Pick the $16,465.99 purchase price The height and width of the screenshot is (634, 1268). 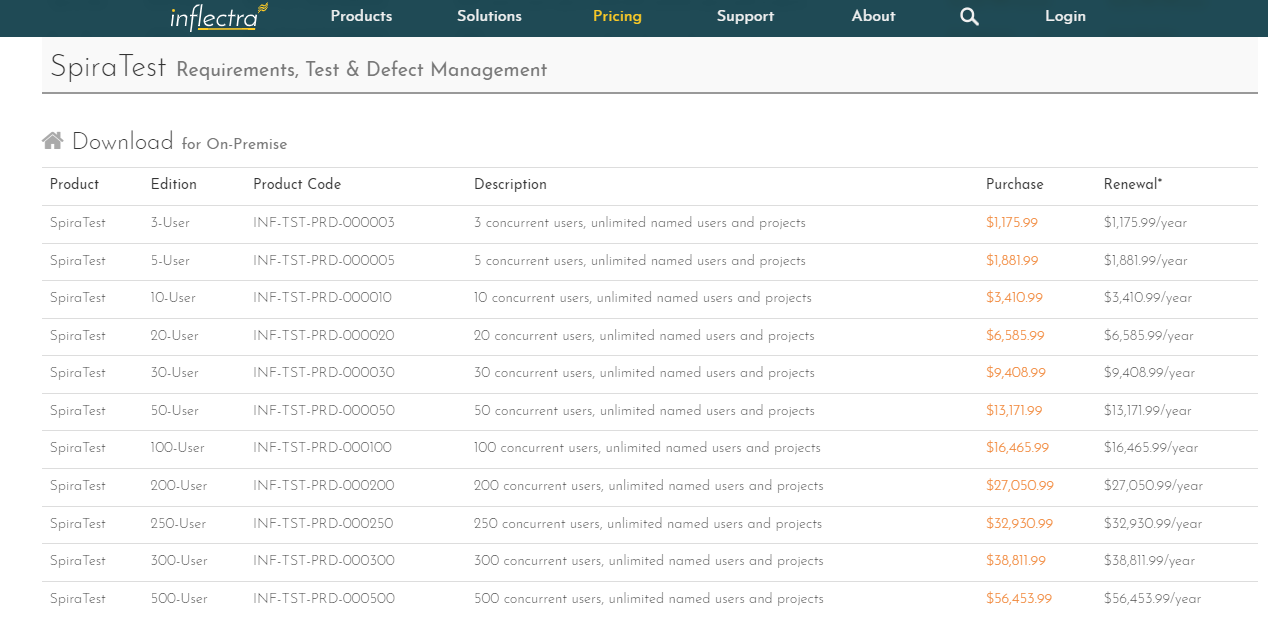point(1017,448)
